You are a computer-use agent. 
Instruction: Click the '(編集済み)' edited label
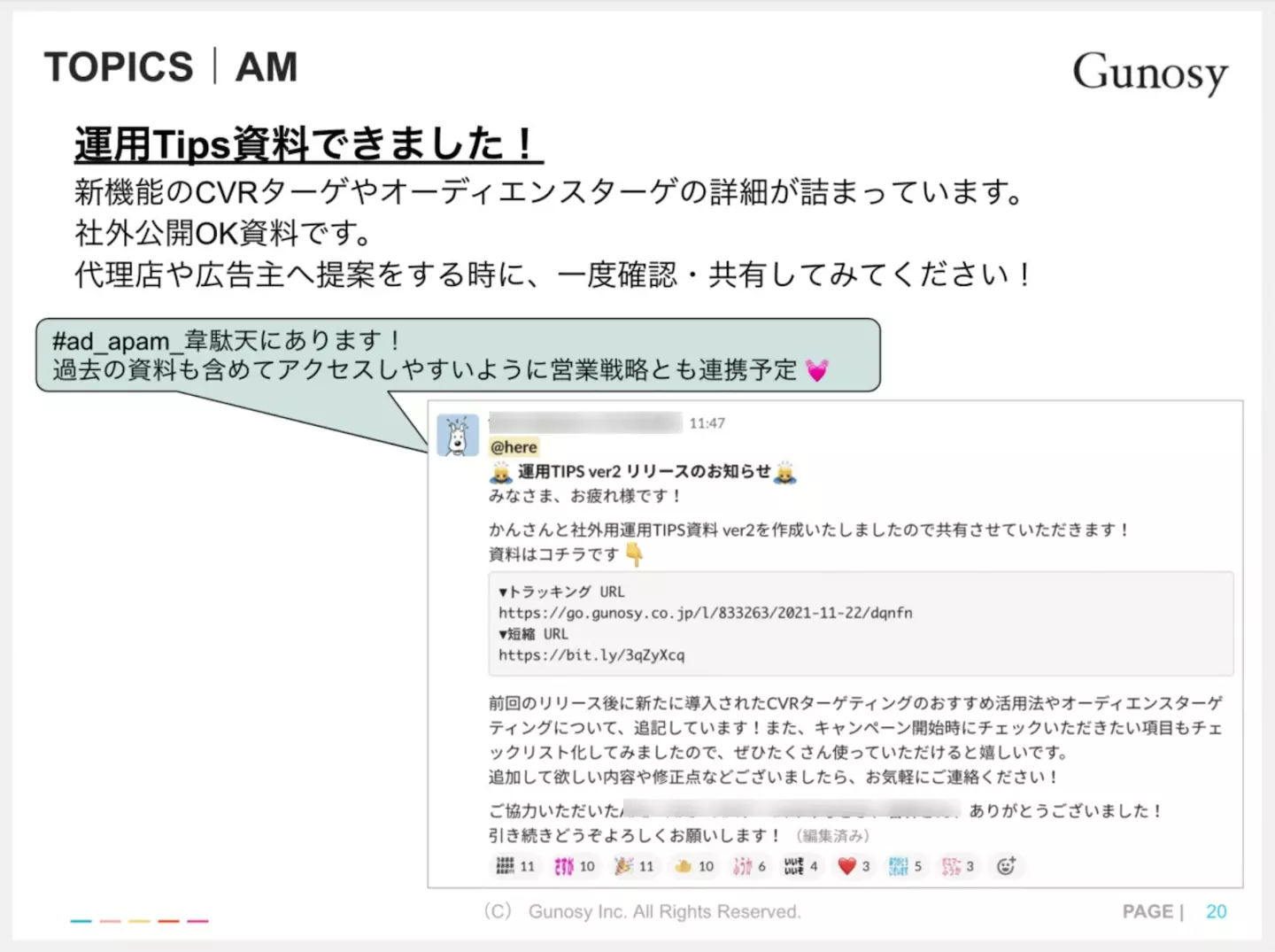pos(832,836)
